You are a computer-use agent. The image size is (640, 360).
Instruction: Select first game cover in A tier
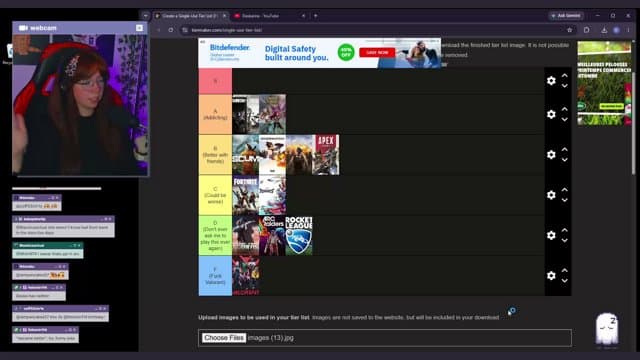click(246, 114)
